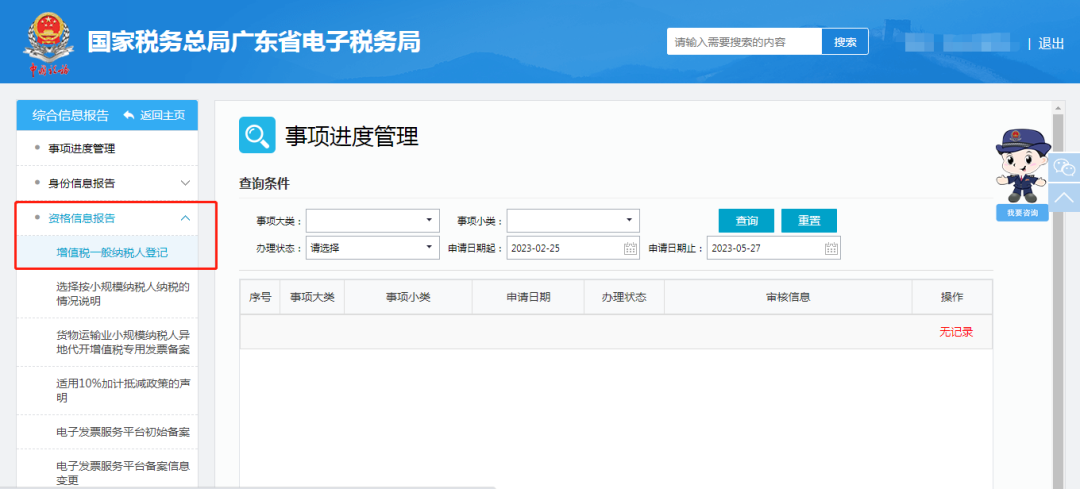Click the 重置 button
Viewport: 1080px width, 489px height.
pos(809,221)
